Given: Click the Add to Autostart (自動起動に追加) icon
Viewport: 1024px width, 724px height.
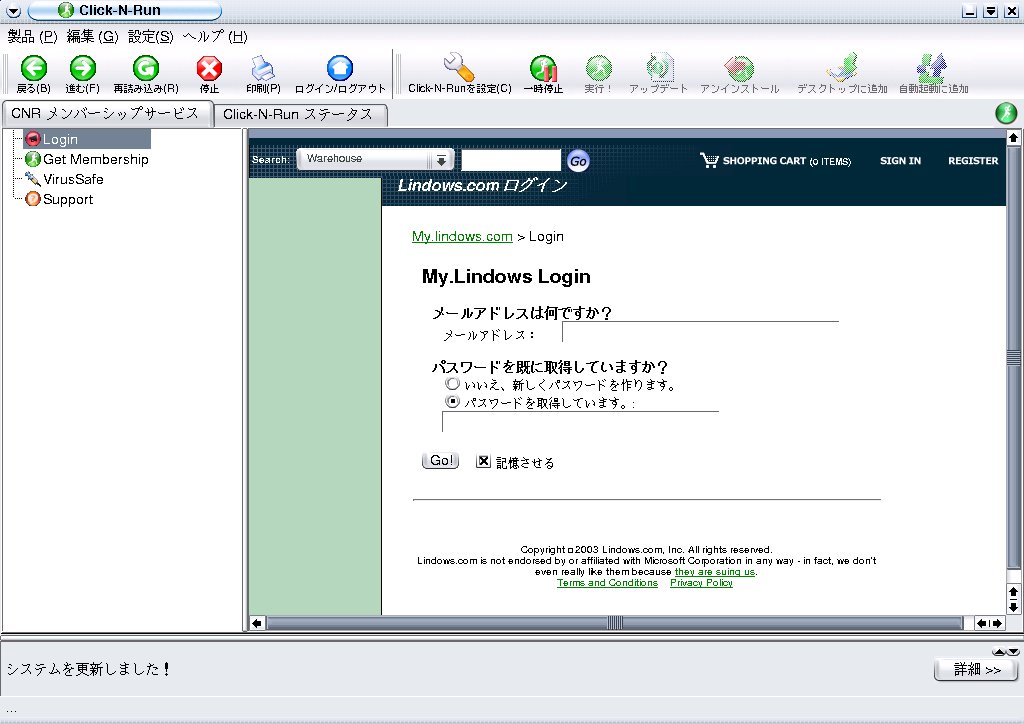Looking at the screenshot, I should pyautogui.click(x=932, y=67).
